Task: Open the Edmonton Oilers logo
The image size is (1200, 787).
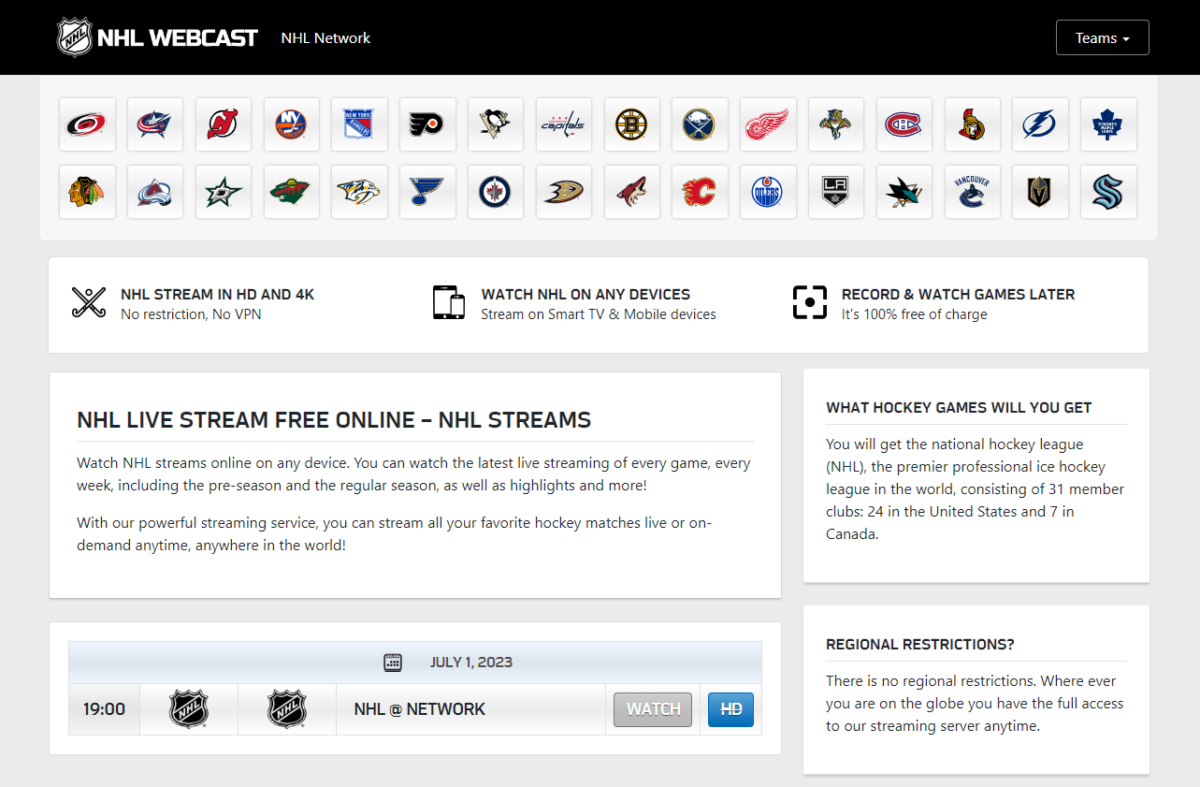Action: click(768, 191)
